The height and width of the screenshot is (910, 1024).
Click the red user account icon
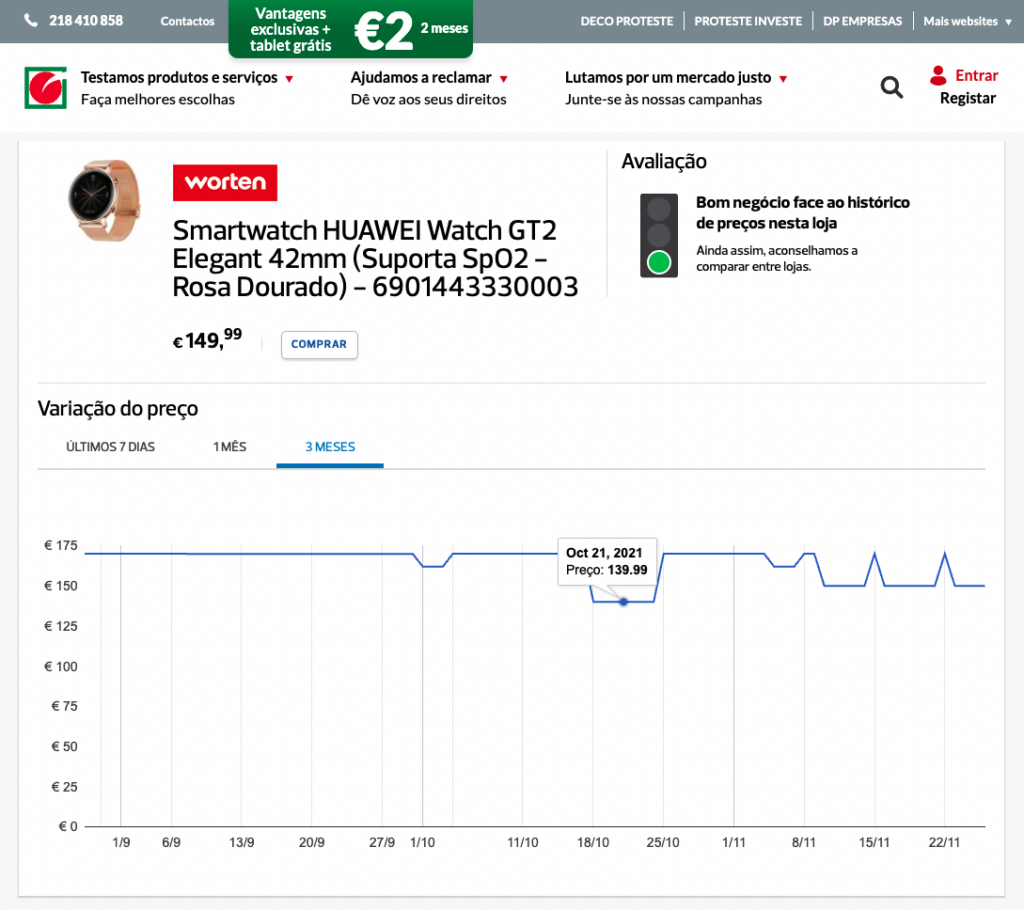tap(938, 75)
